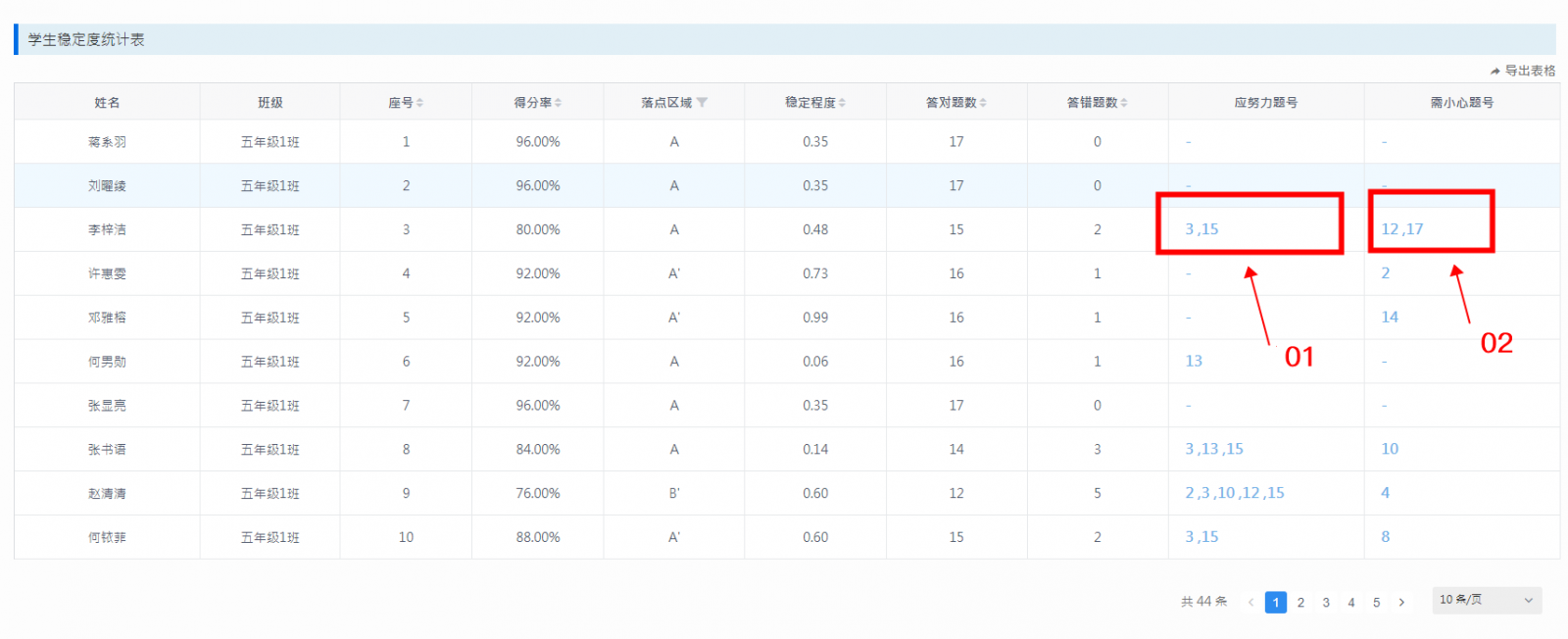Click question 13 link in row 6
The width and height of the screenshot is (1568, 639).
[1194, 361]
